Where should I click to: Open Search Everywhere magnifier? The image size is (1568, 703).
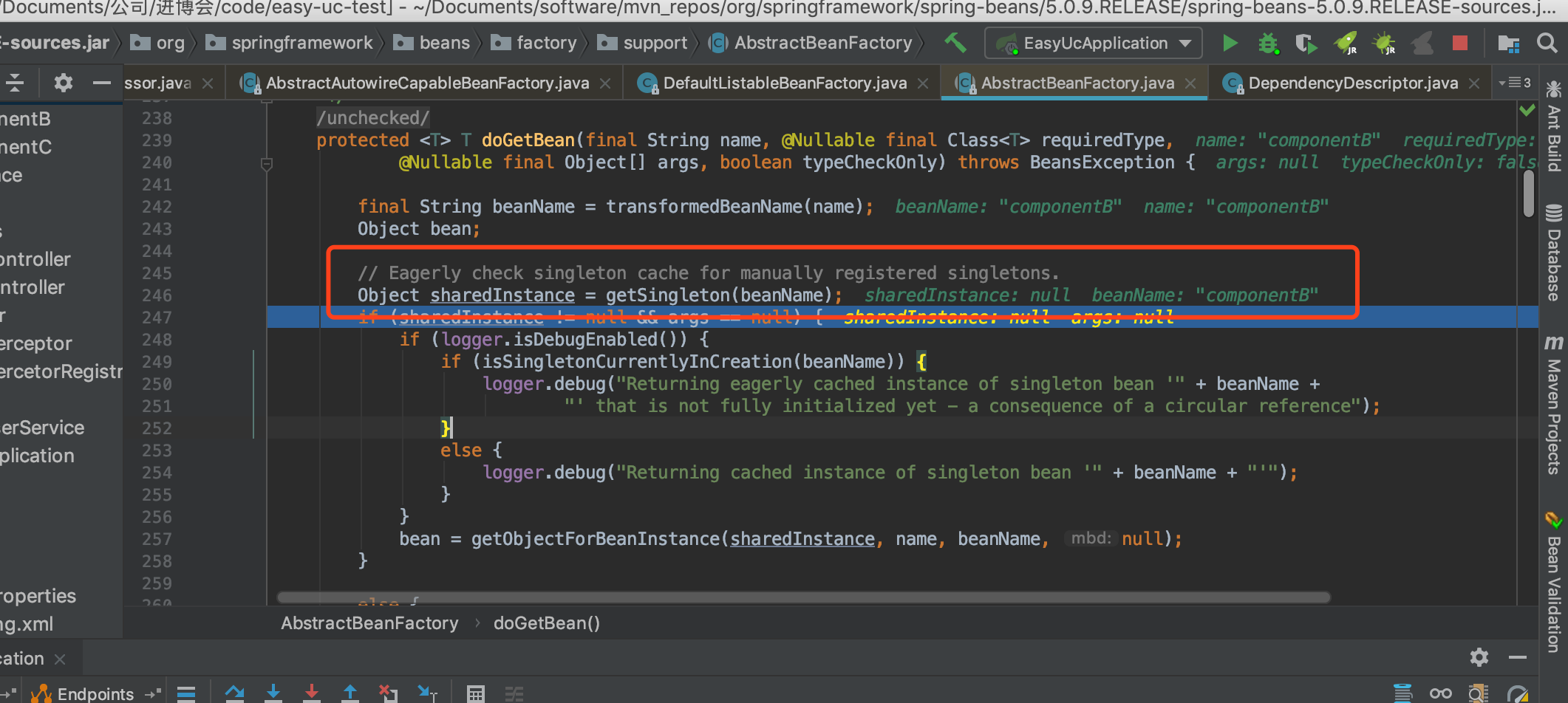(x=1547, y=43)
